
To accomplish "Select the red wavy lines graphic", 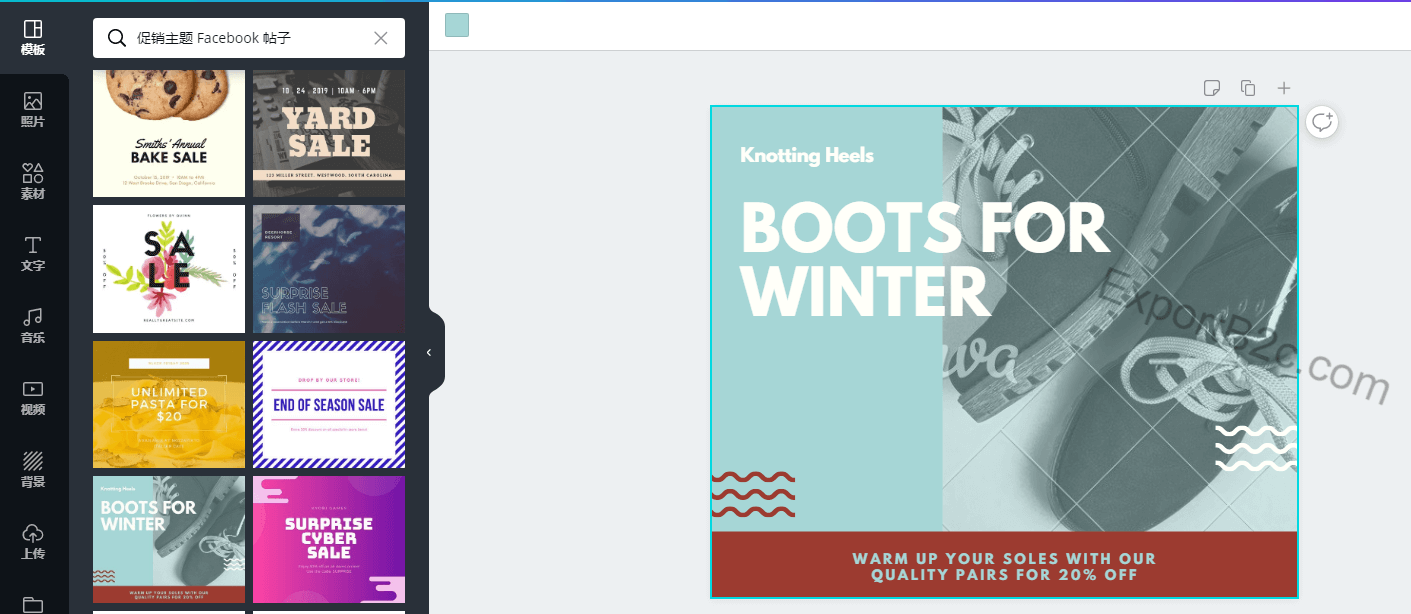I will click(x=753, y=495).
